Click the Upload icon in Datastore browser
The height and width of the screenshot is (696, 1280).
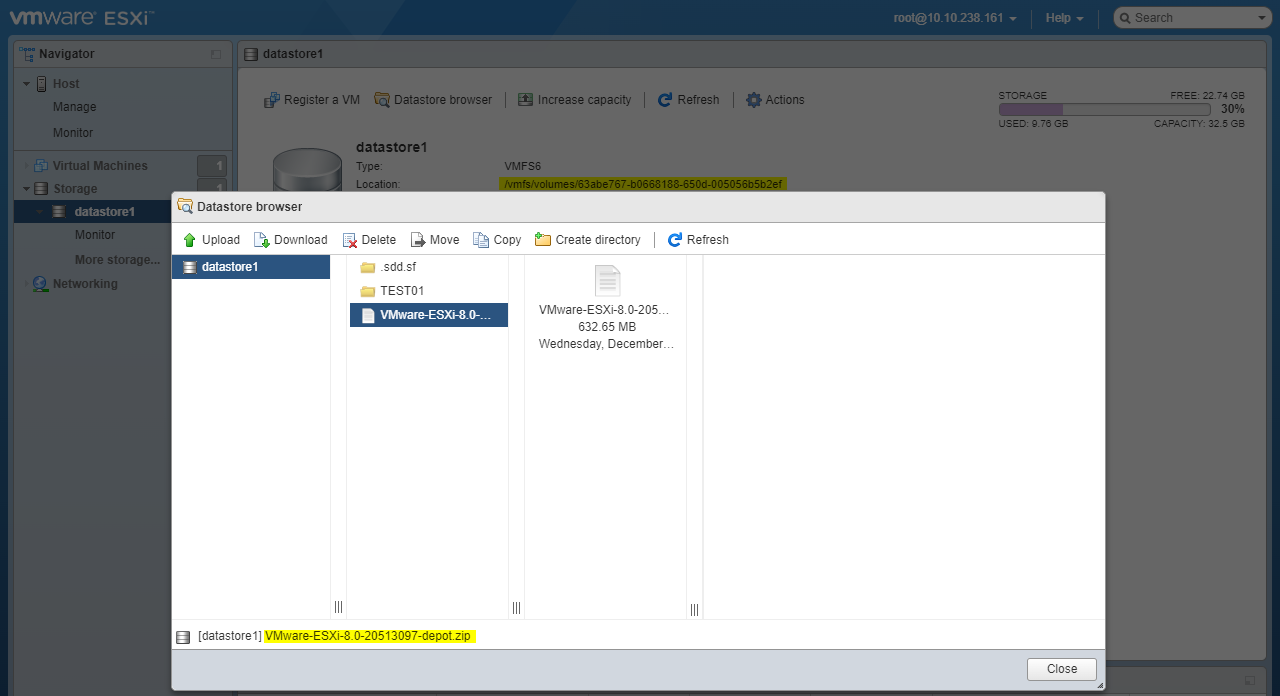pyautogui.click(x=190, y=240)
